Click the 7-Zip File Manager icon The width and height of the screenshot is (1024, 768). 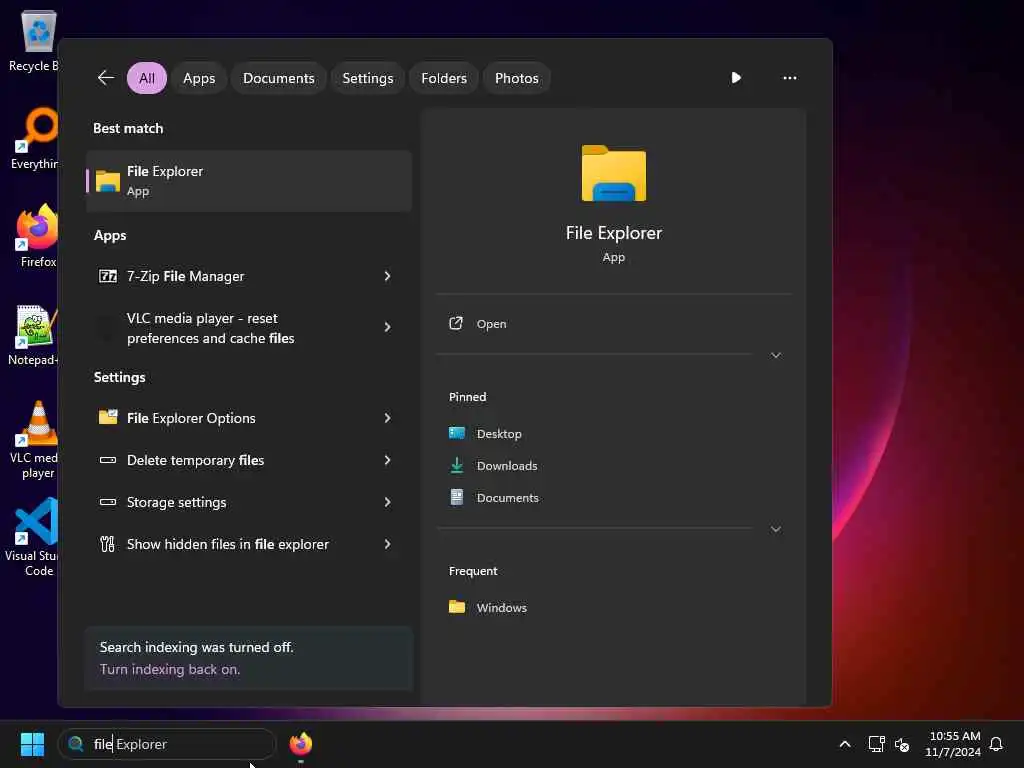108,276
